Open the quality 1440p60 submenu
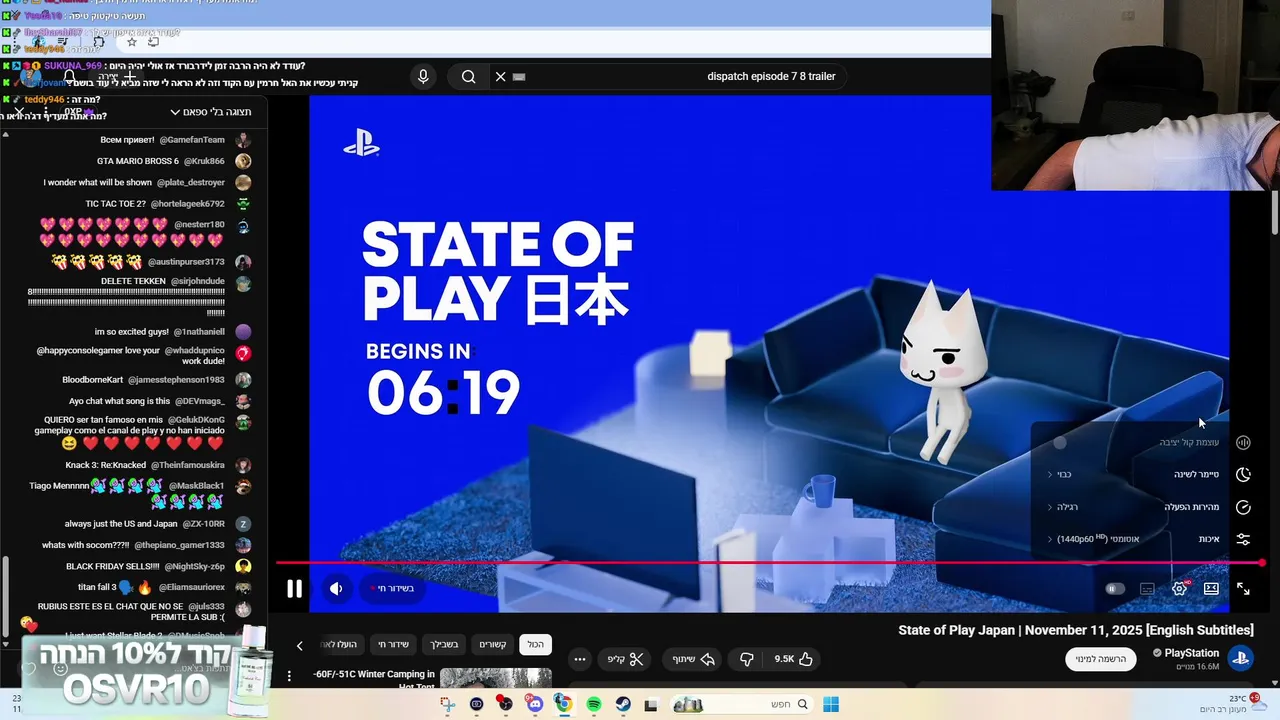This screenshot has width=1280, height=720. tap(1139, 539)
